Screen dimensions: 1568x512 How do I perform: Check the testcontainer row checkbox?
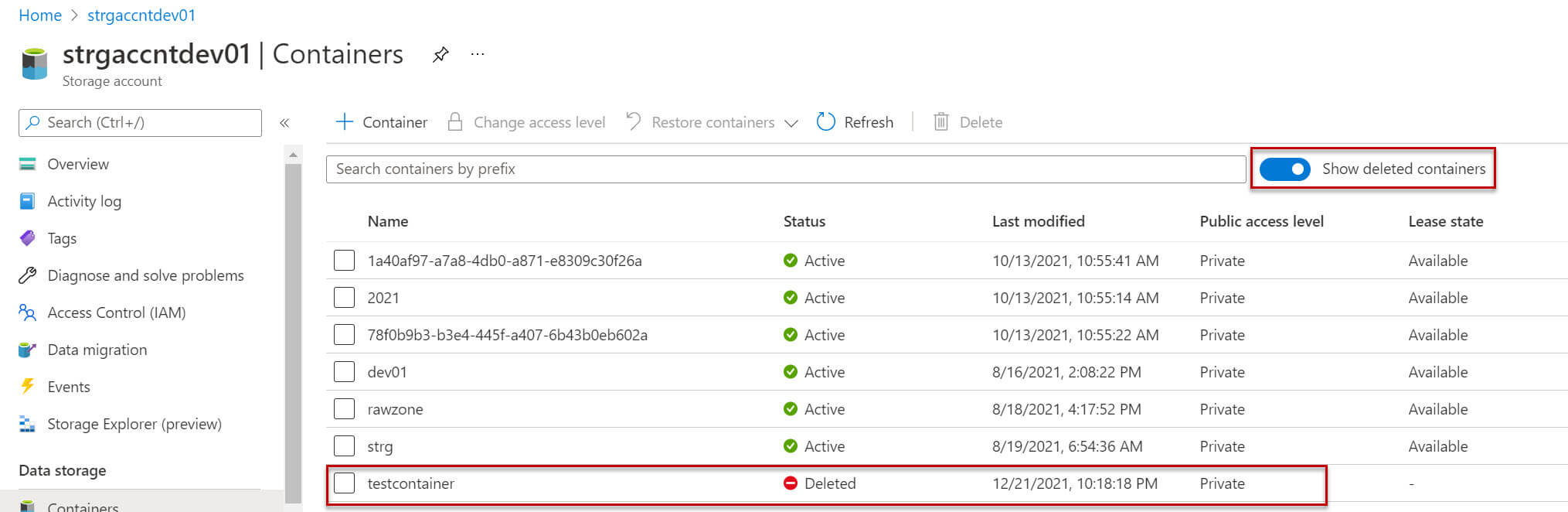344,483
